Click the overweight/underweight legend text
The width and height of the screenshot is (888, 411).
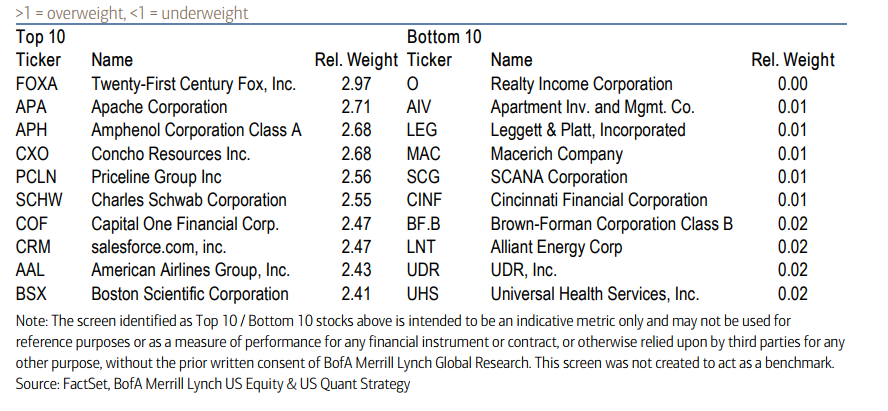coord(132,14)
